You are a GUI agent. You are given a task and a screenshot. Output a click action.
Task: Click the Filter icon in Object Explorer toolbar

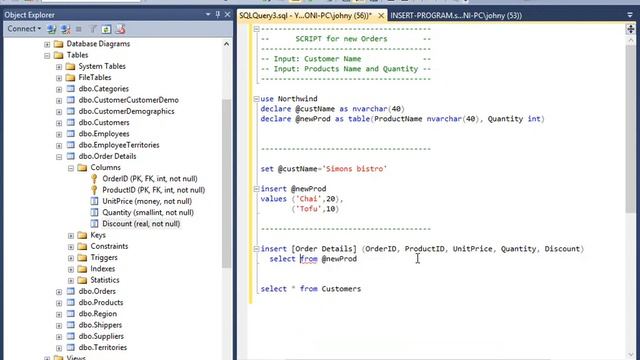[93, 29]
